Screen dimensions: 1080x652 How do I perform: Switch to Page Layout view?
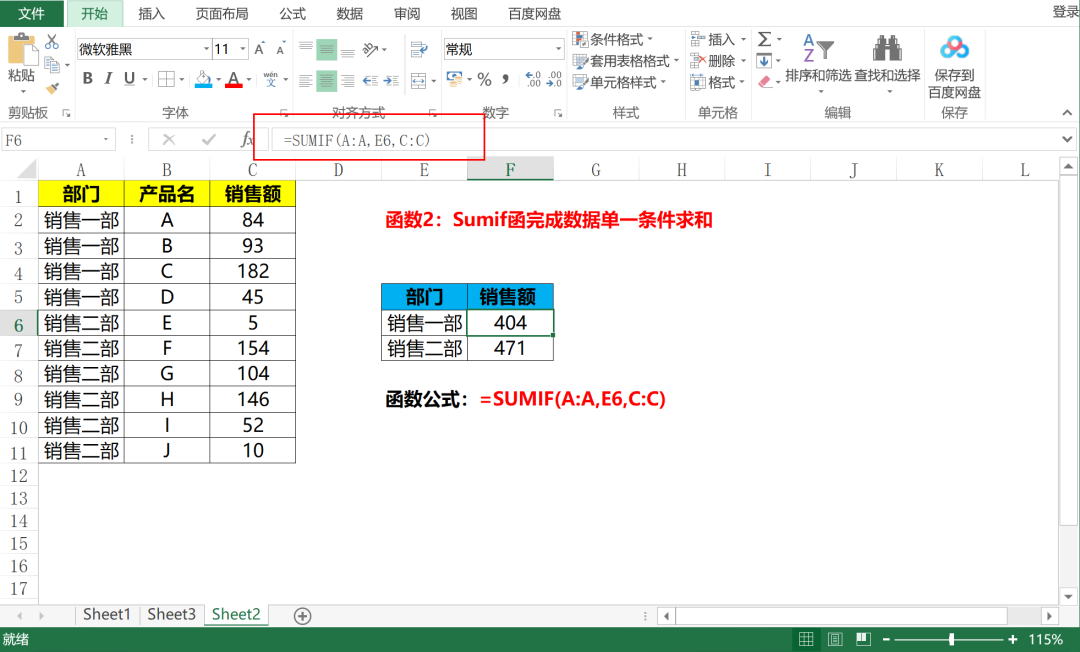pos(835,639)
